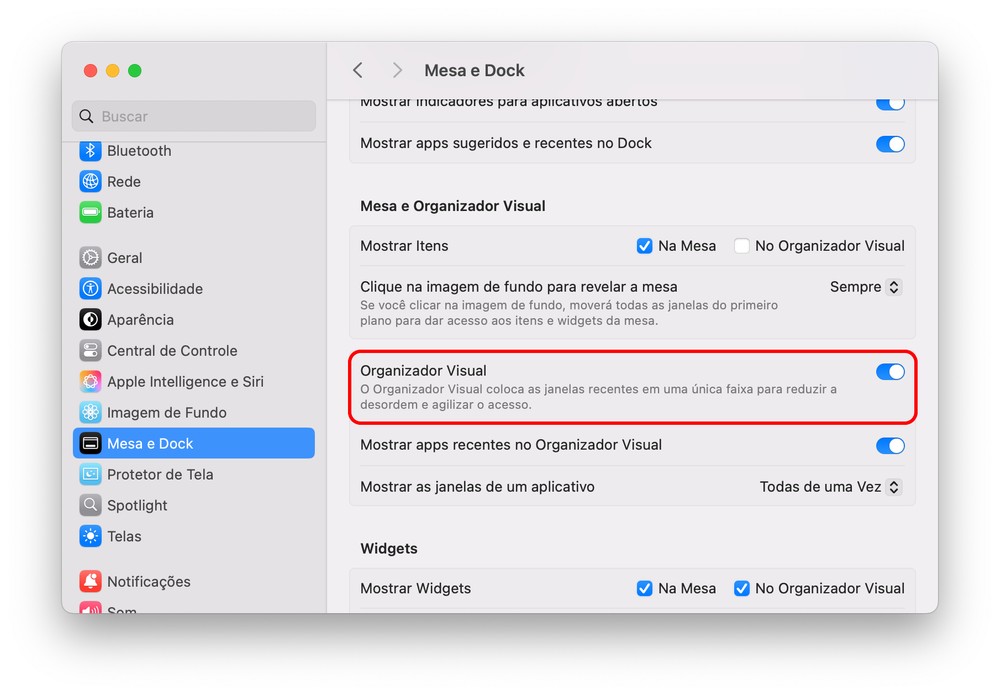Click the Central de Controle icon

[90, 351]
